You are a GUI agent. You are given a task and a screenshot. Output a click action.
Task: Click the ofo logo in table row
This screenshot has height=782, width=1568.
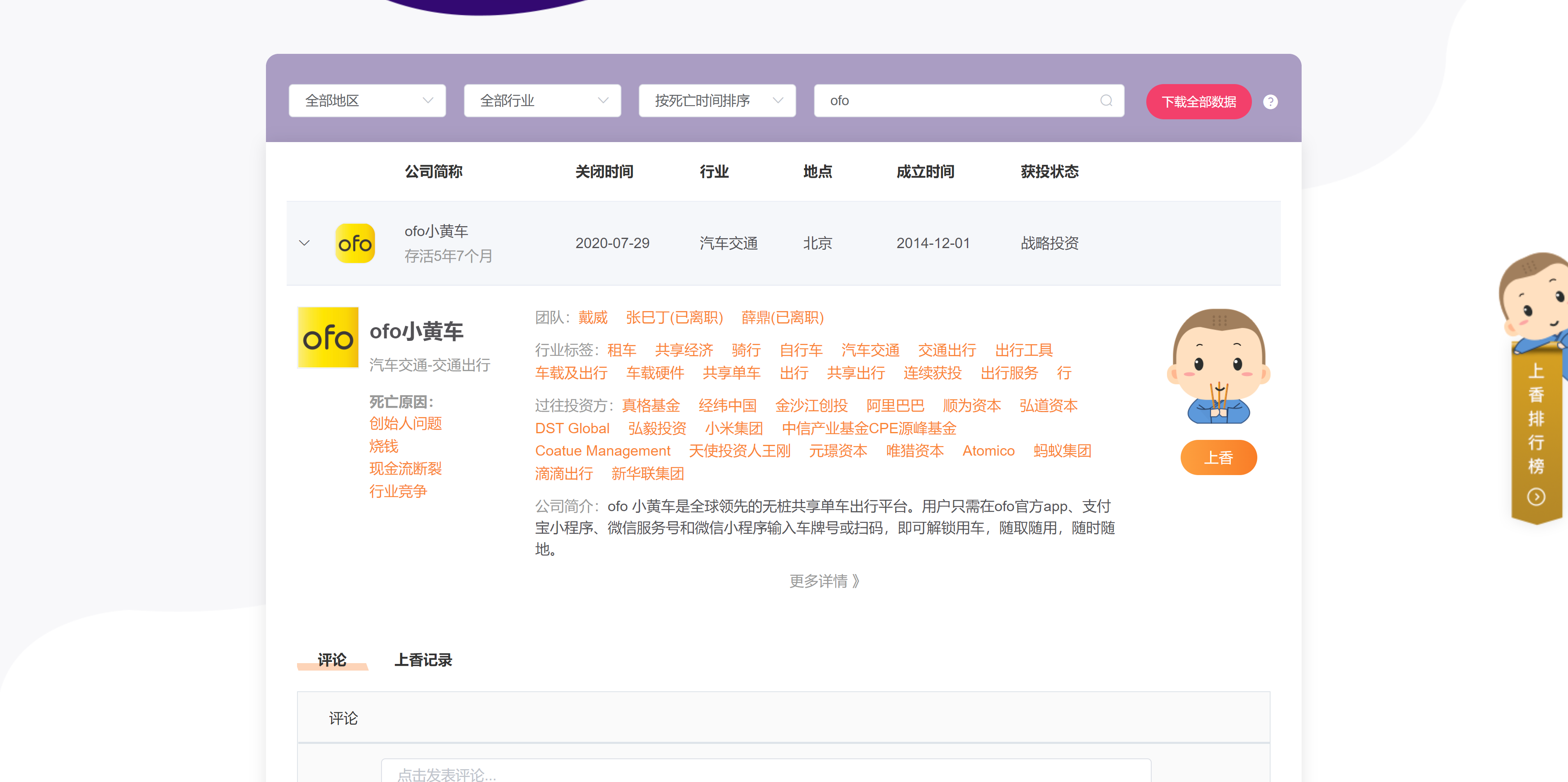[x=355, y=244]
